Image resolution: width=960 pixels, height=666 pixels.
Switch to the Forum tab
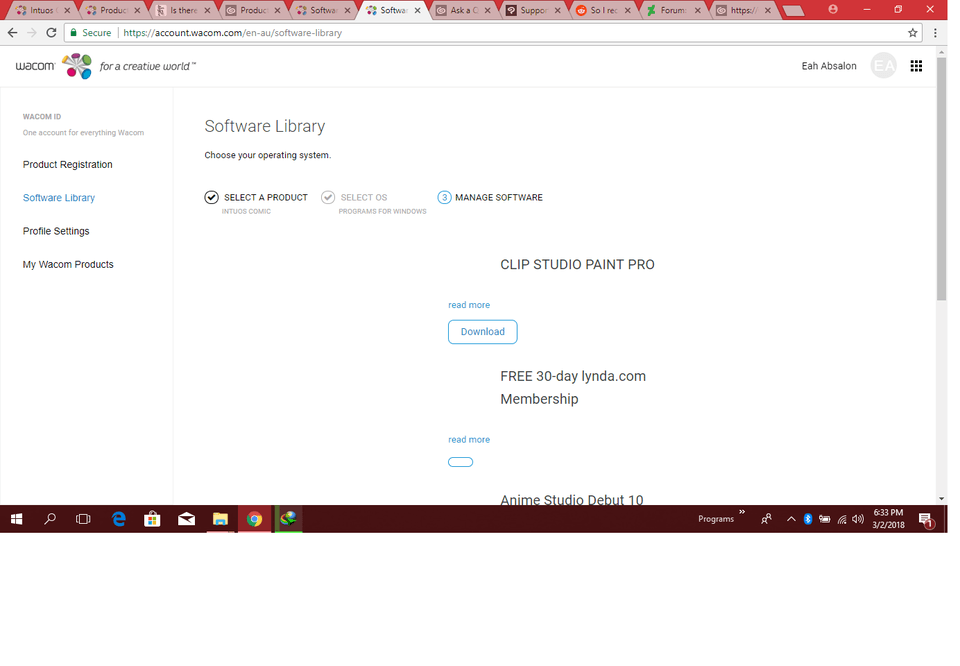coord(672,10)
